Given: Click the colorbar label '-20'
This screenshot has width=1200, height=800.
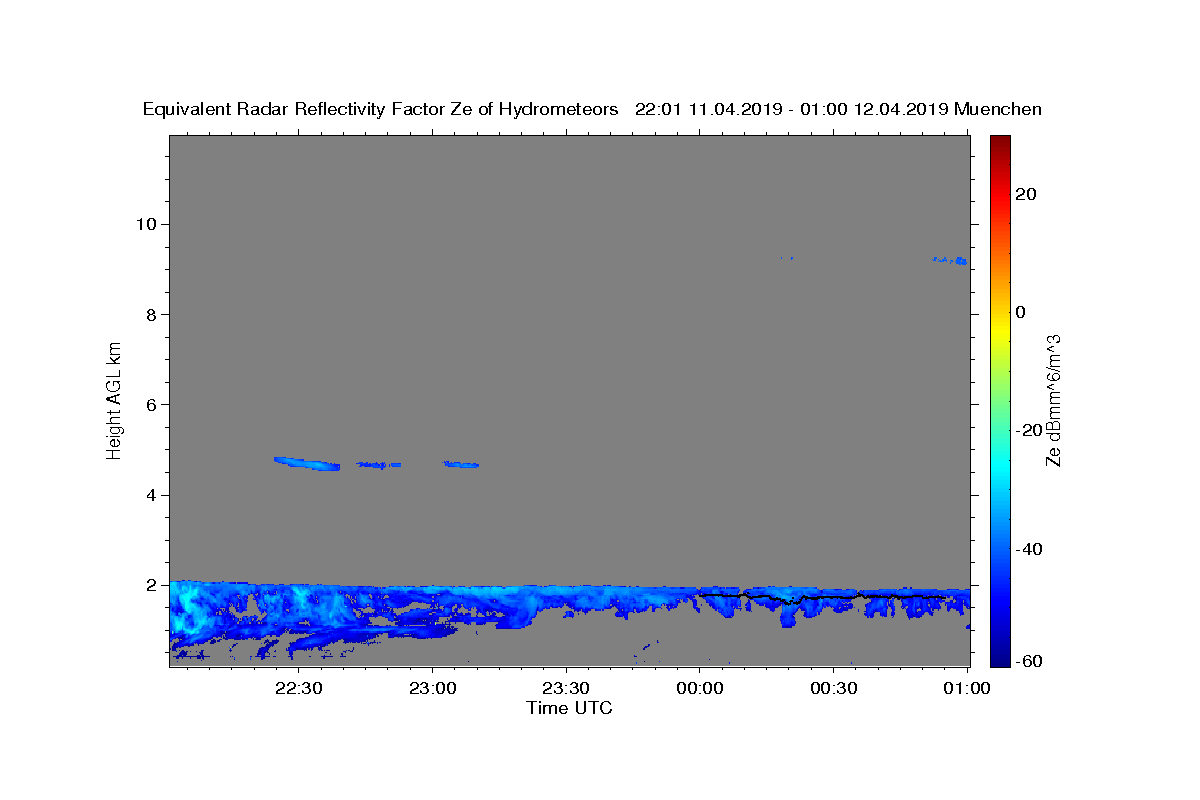Looking at the screenshot, I should pos(1028,430).
